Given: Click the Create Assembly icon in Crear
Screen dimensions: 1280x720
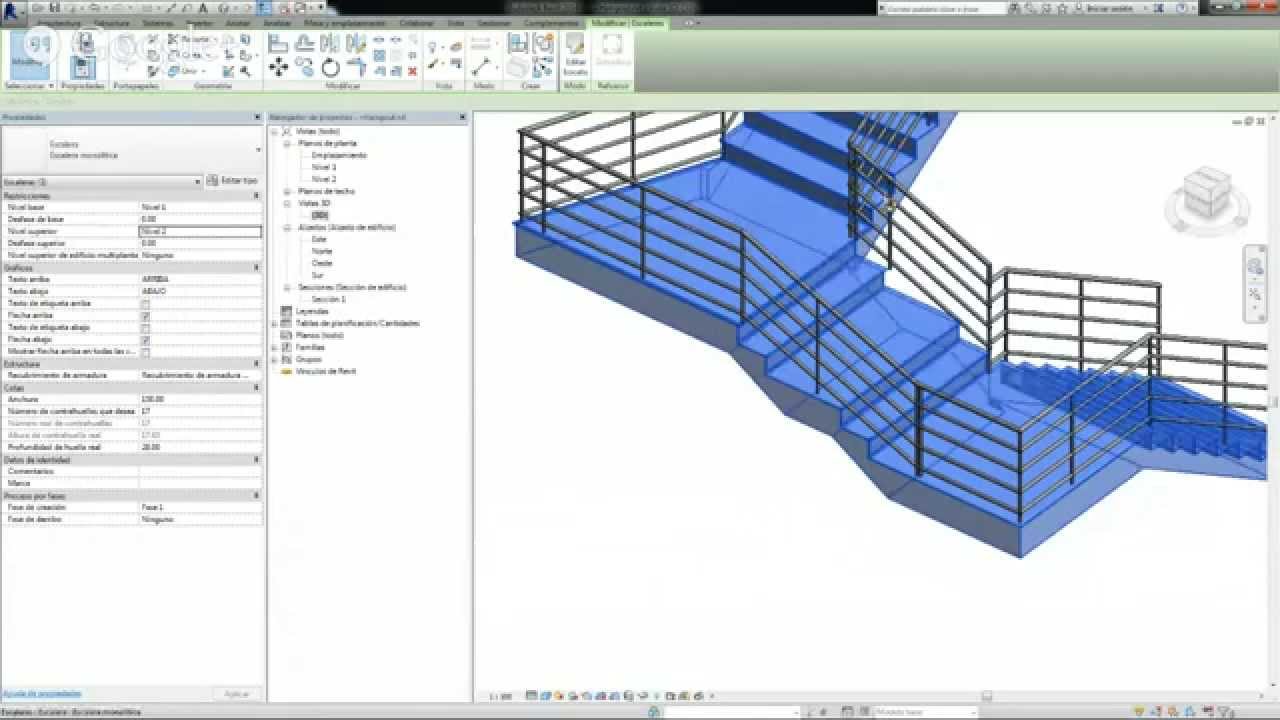Looking at the screenshot, I should 517,43.
